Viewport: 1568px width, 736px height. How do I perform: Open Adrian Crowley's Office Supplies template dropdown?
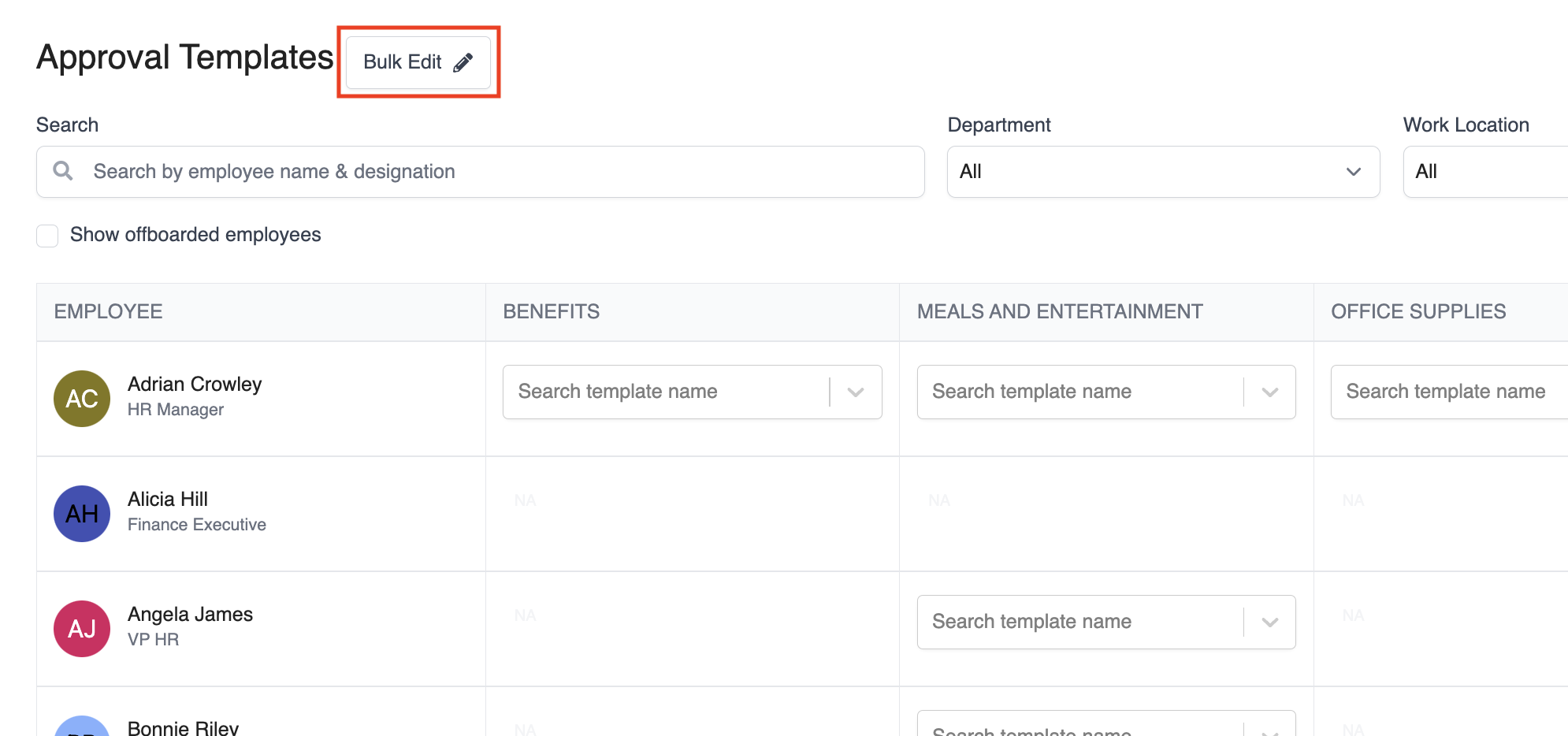[1449, 392]
